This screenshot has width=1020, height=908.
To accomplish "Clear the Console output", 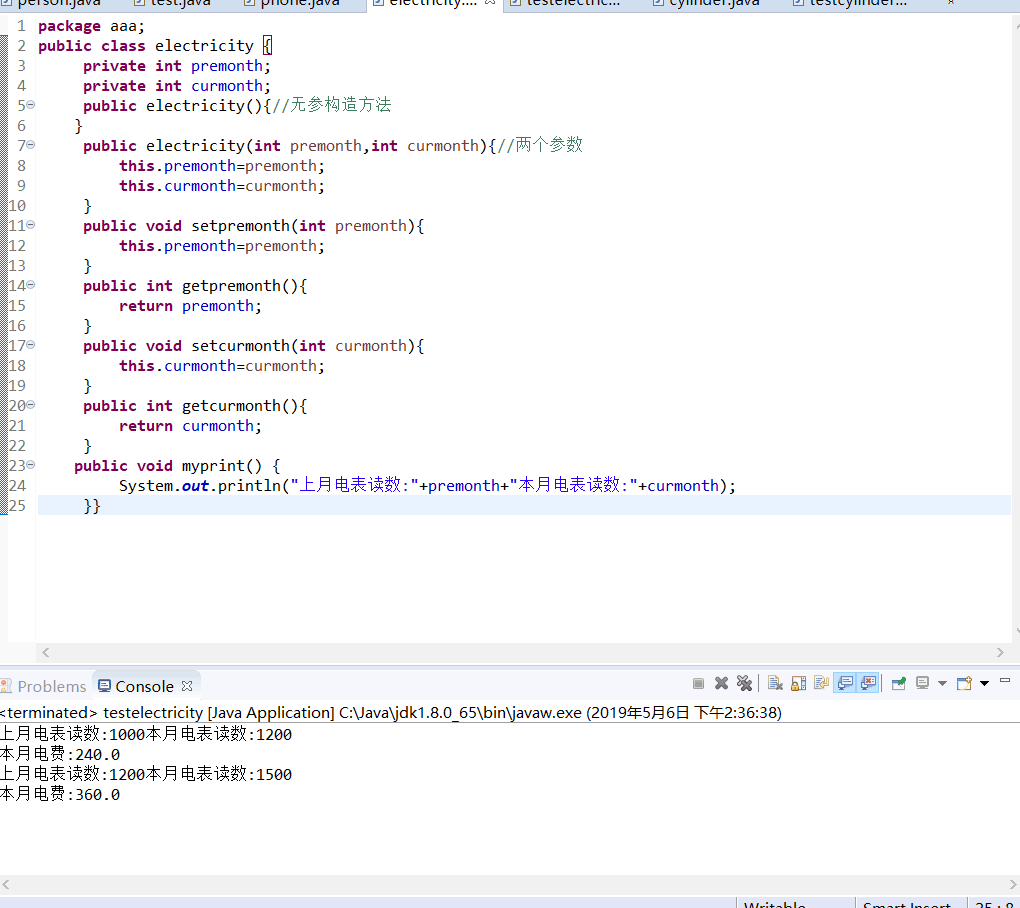I will (x=775, y=684).
